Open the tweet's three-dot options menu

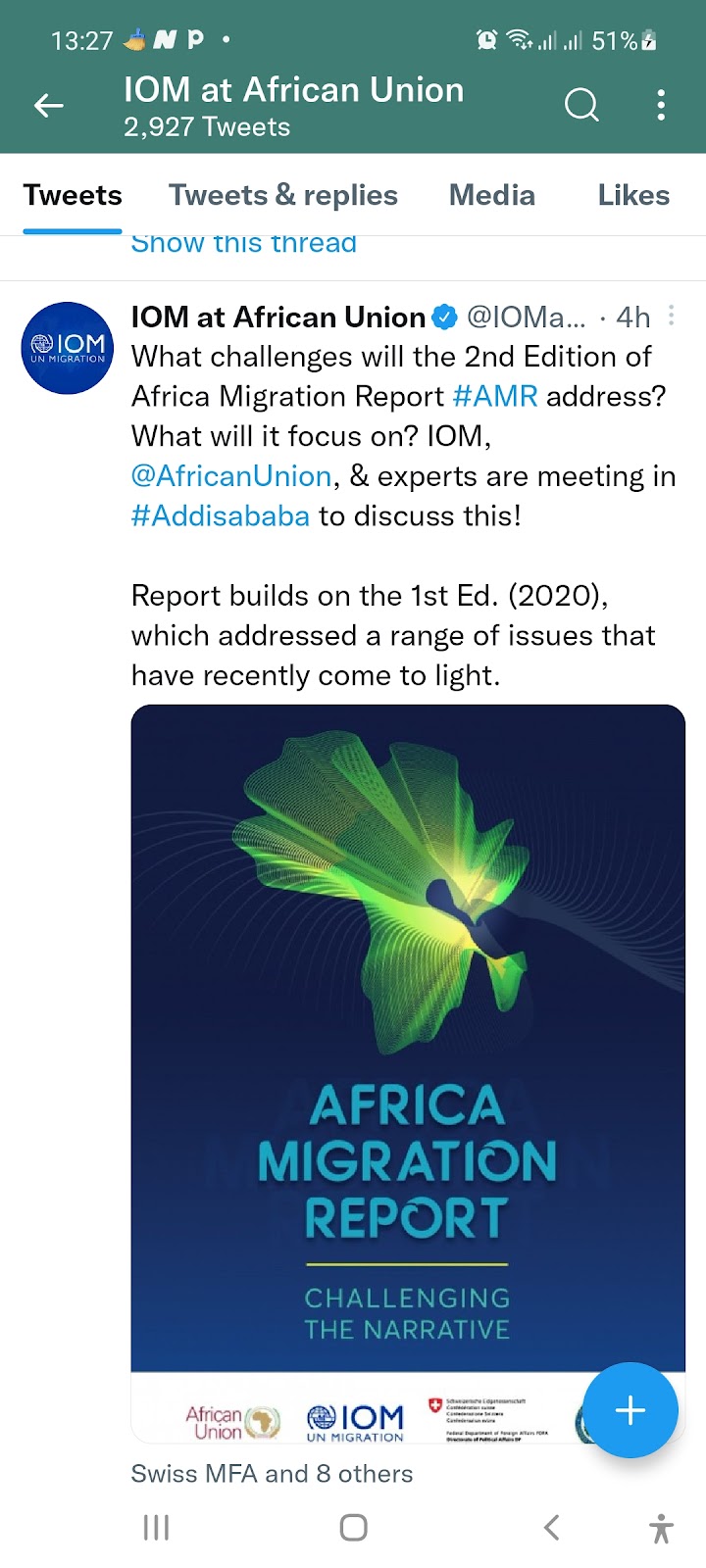[672, 316]
